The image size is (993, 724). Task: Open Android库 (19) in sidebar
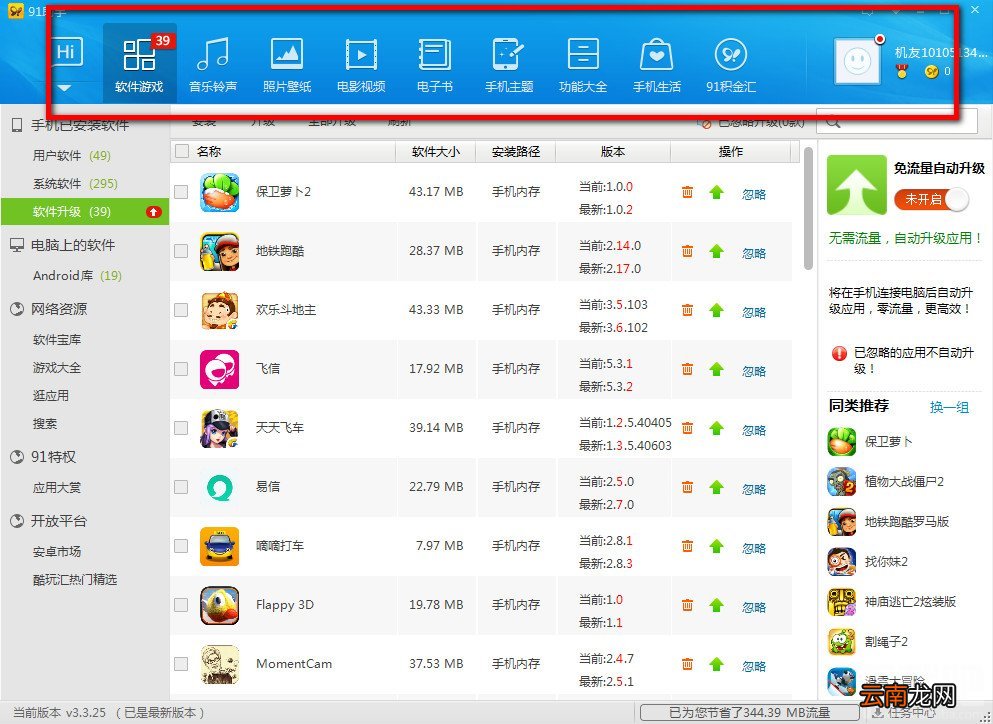point(77,276)
